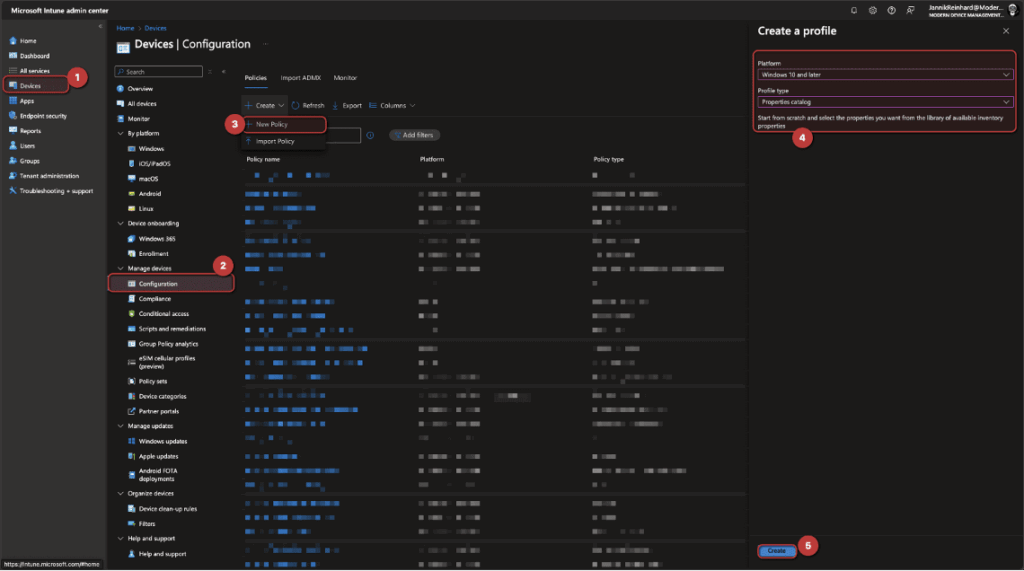
Task: Click the Export download icon
Action: (x=335, y=105)
